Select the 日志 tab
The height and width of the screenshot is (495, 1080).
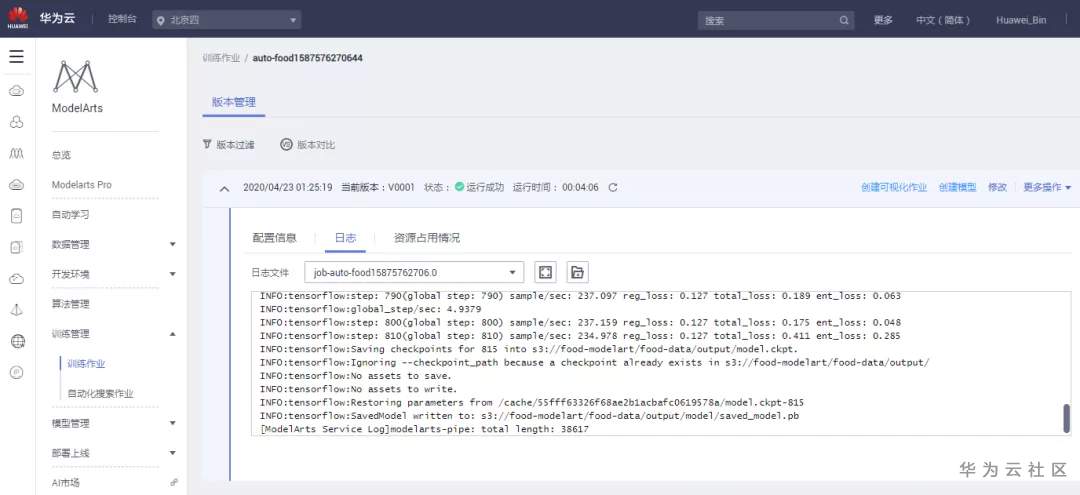point(345,238)
